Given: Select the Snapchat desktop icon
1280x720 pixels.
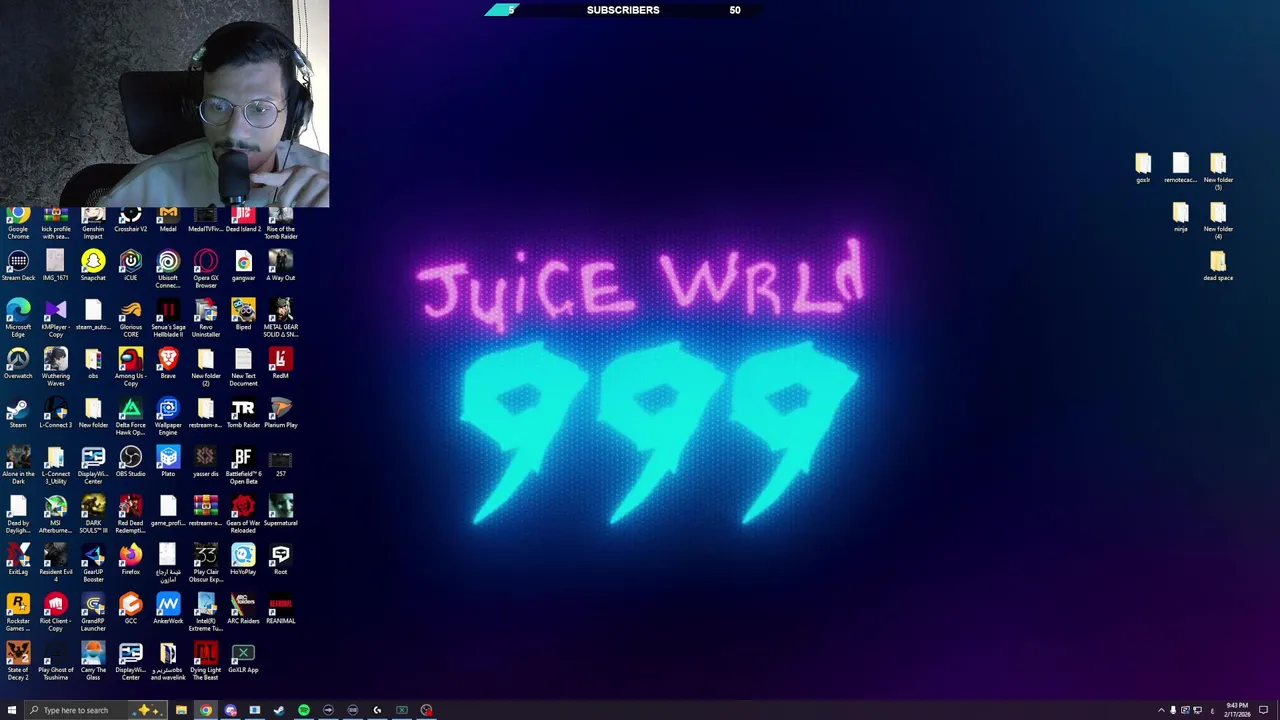Looking at the screenshot, I should coord(93,266).
